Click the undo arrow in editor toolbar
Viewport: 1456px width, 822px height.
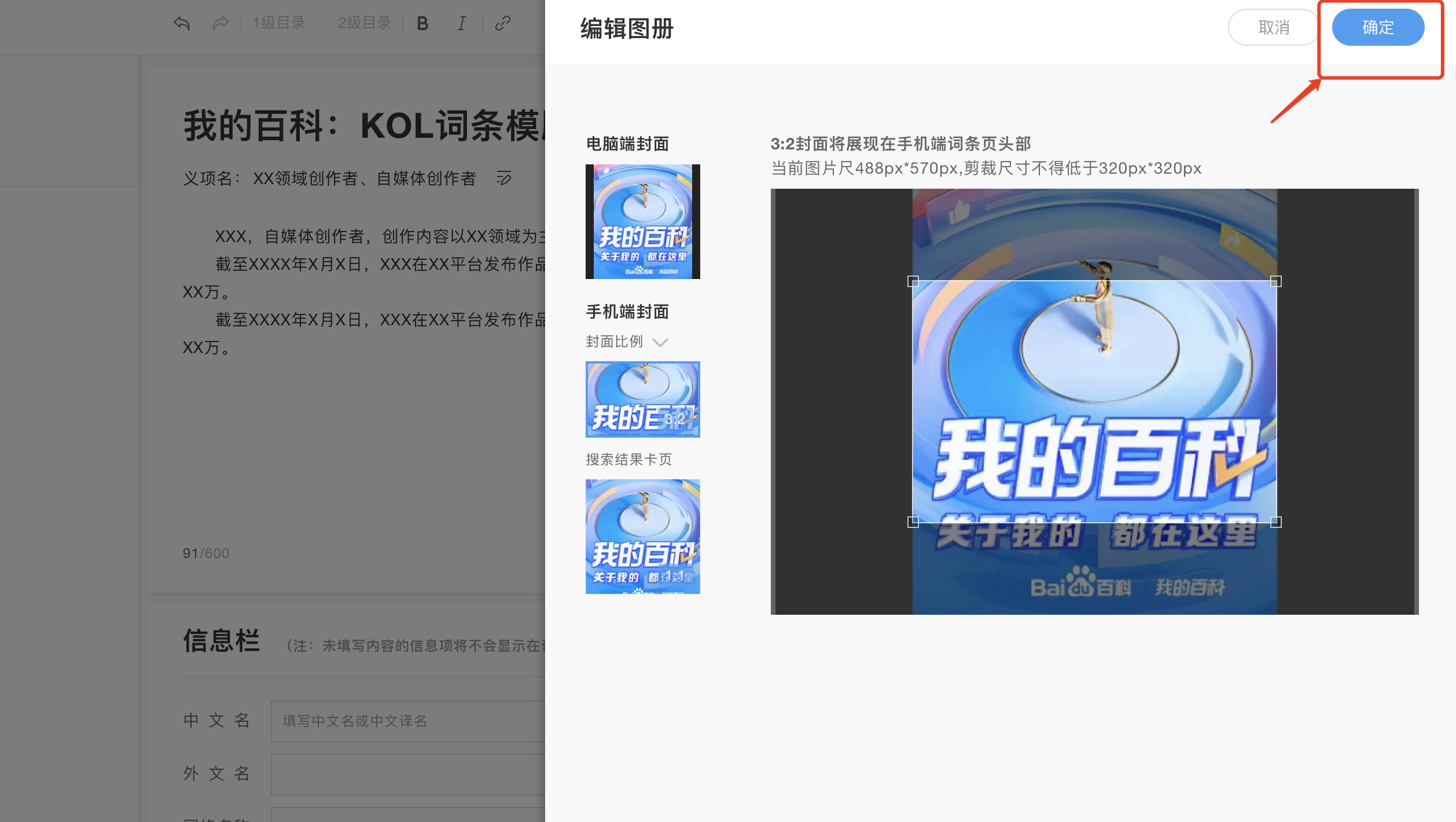pos(182,23)
